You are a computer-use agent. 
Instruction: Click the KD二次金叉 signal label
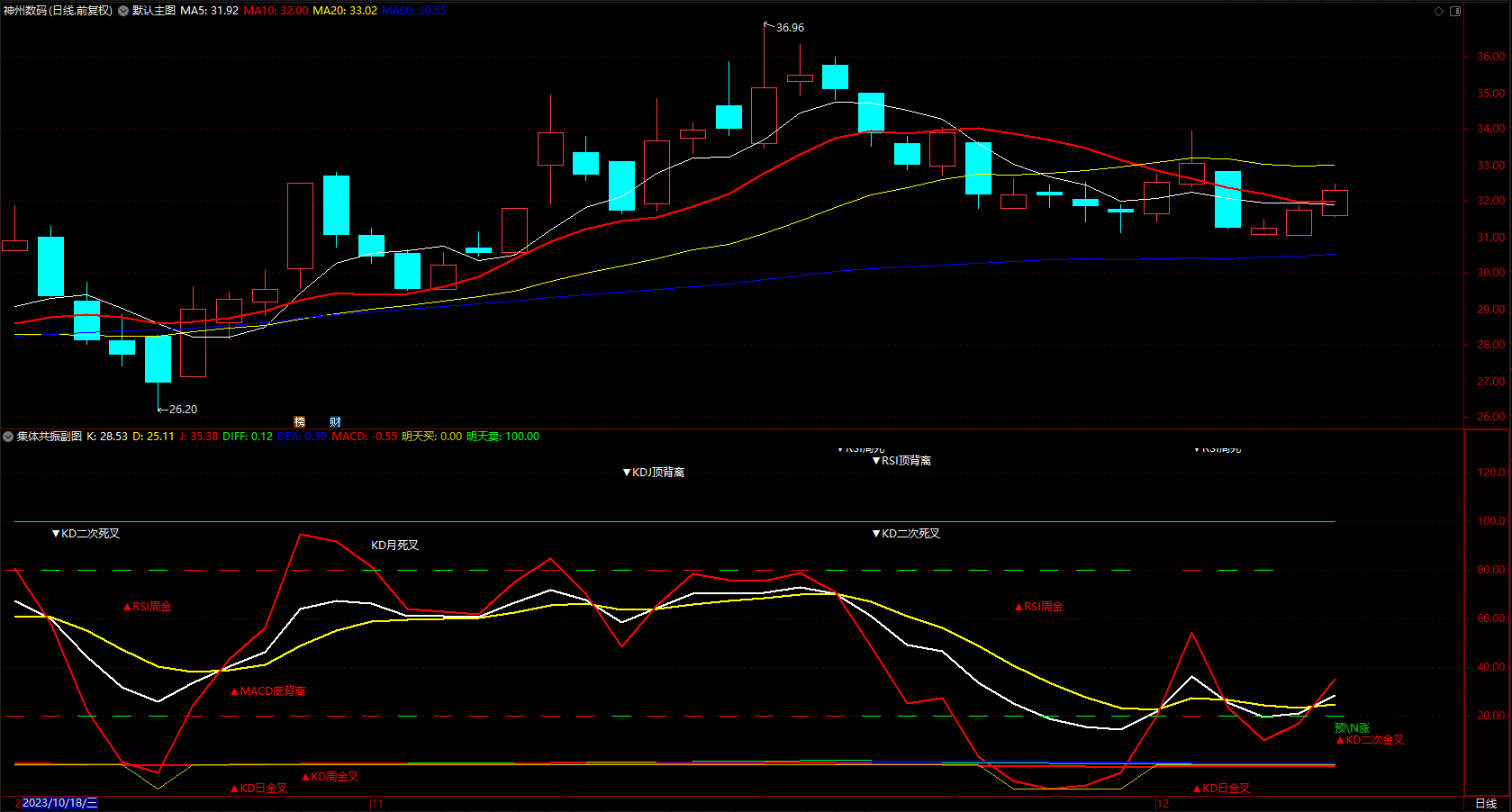1370,740
